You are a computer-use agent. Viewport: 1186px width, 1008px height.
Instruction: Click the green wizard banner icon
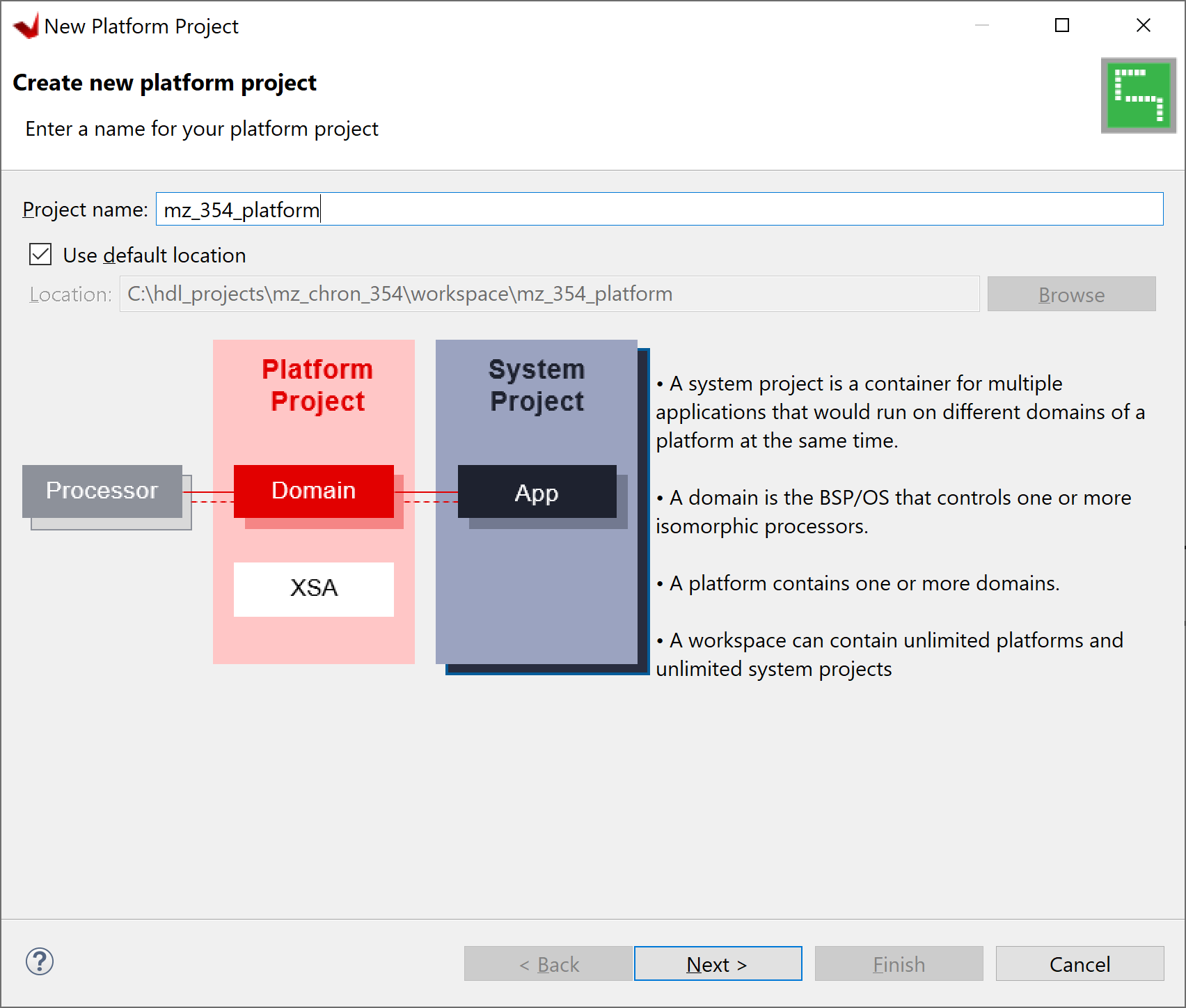coord(1138,95)
